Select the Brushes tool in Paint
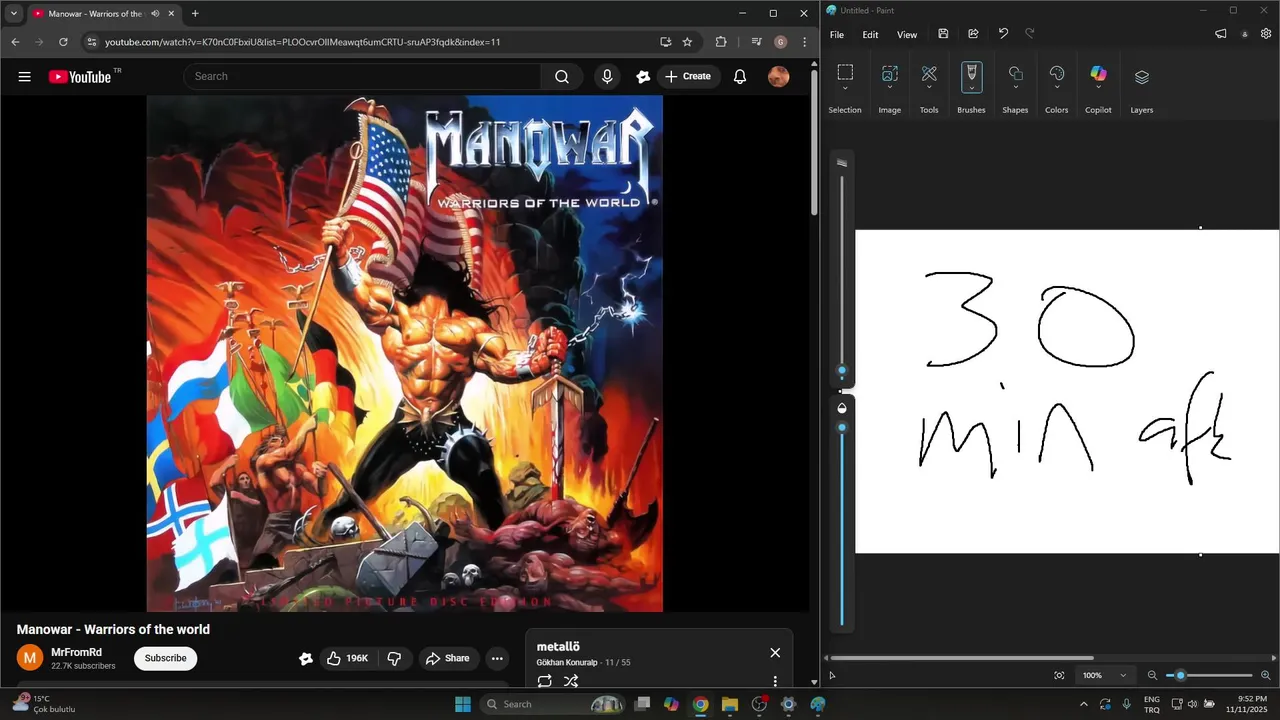This screenshot has width=1280, height=720. coord(971,72)
